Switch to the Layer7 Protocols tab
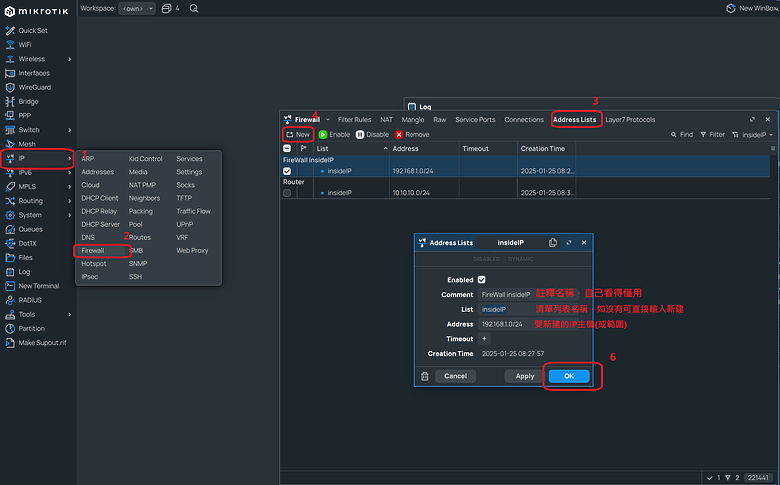 [x=630, y=120]
